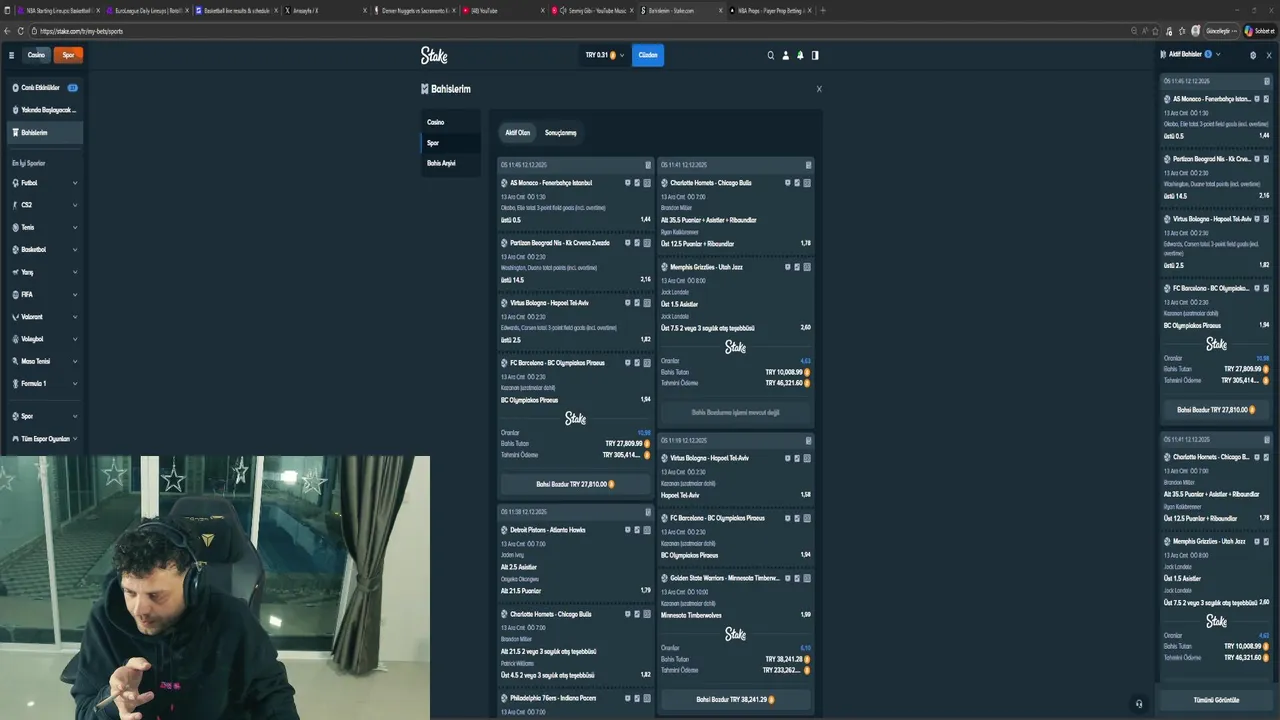
Task: Open the user profile icon
Action: 785,55
